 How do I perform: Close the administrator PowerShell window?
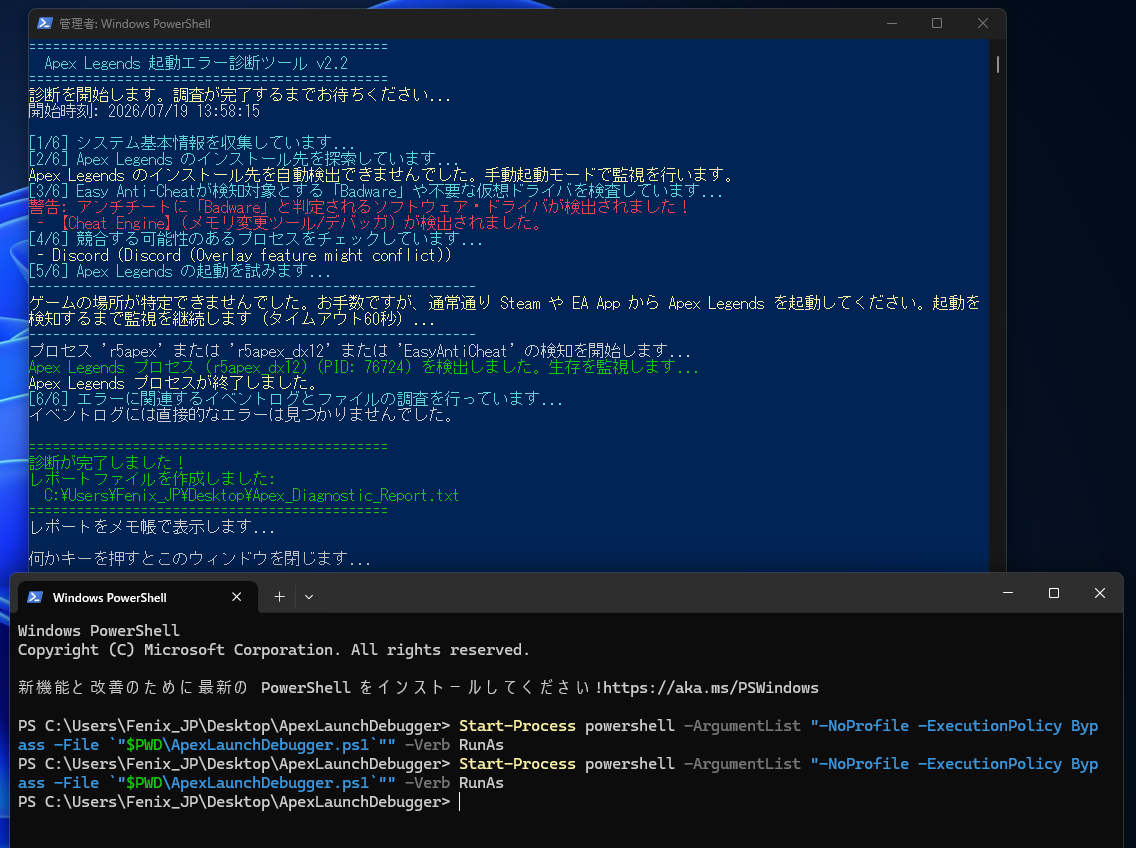click(x=982, y=23)
